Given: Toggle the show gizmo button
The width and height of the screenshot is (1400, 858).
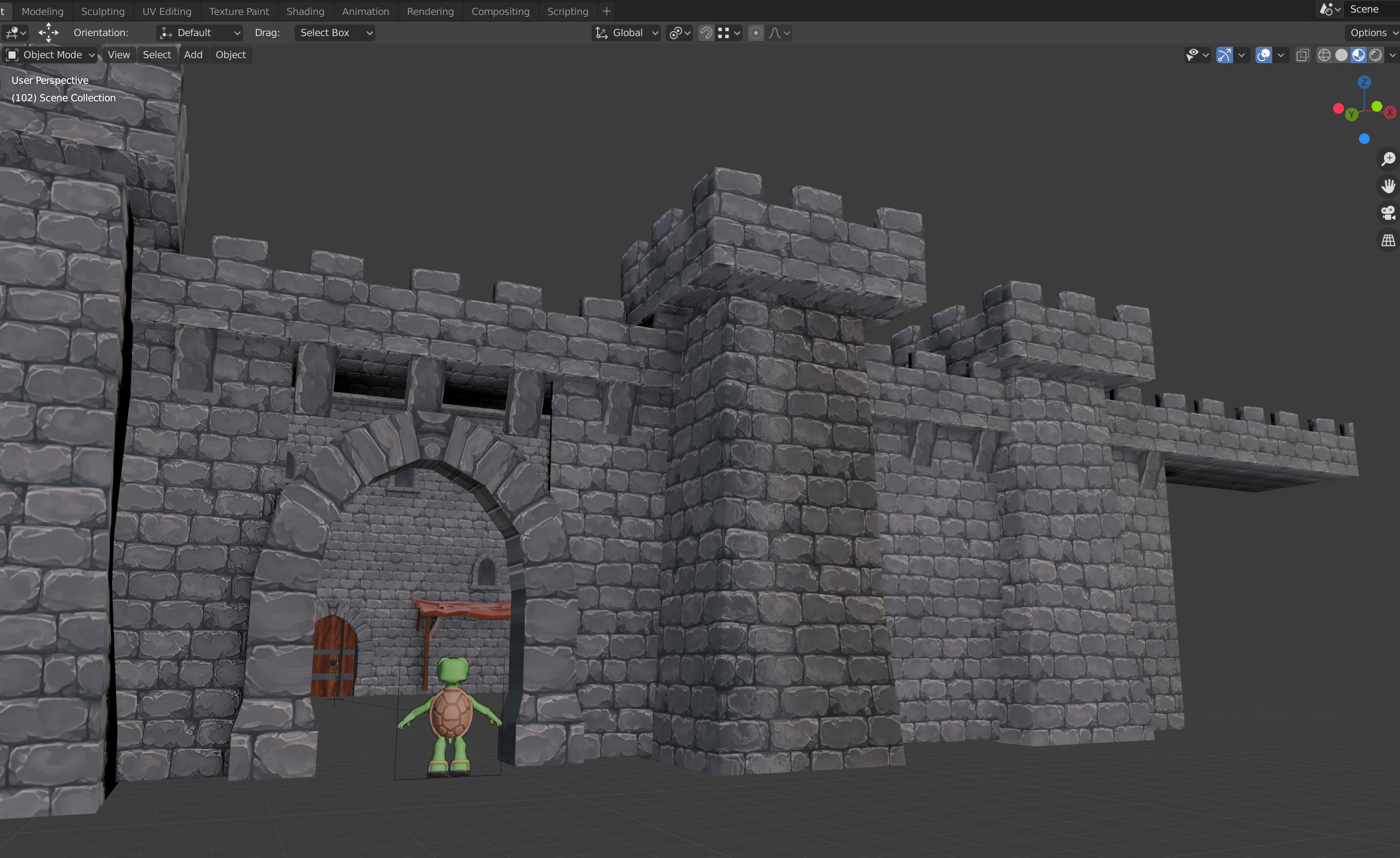Looking at the screenshot, I should [x=1224, y=55].
